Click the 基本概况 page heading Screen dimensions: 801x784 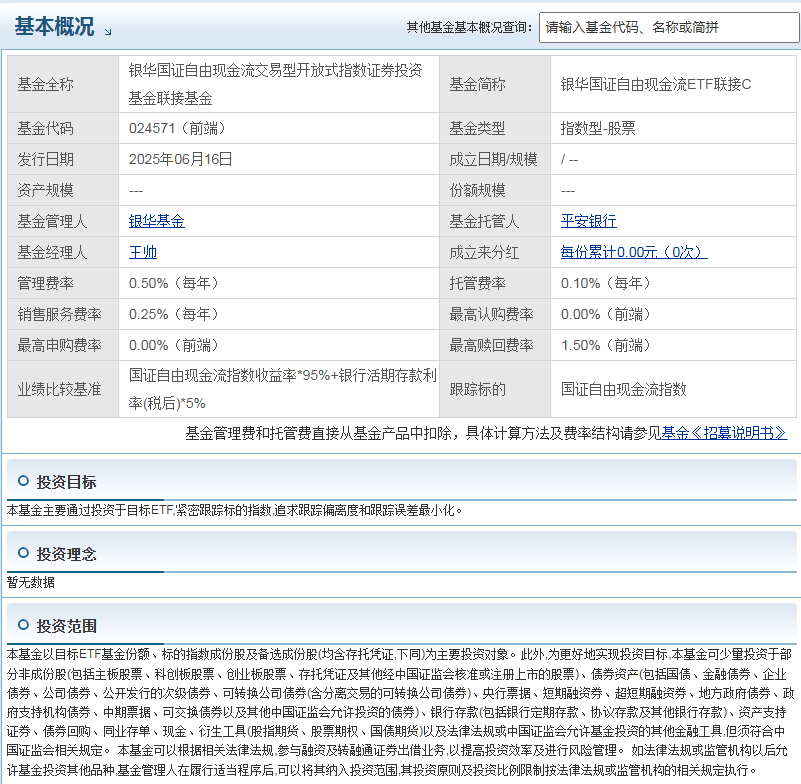54,27
